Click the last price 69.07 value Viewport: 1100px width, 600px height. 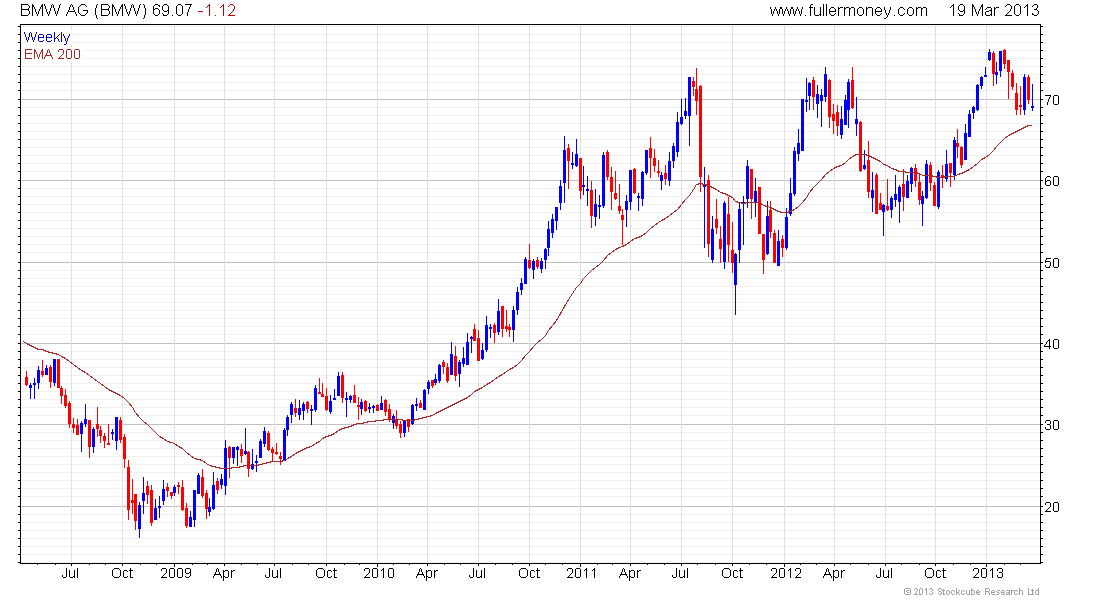172,11
